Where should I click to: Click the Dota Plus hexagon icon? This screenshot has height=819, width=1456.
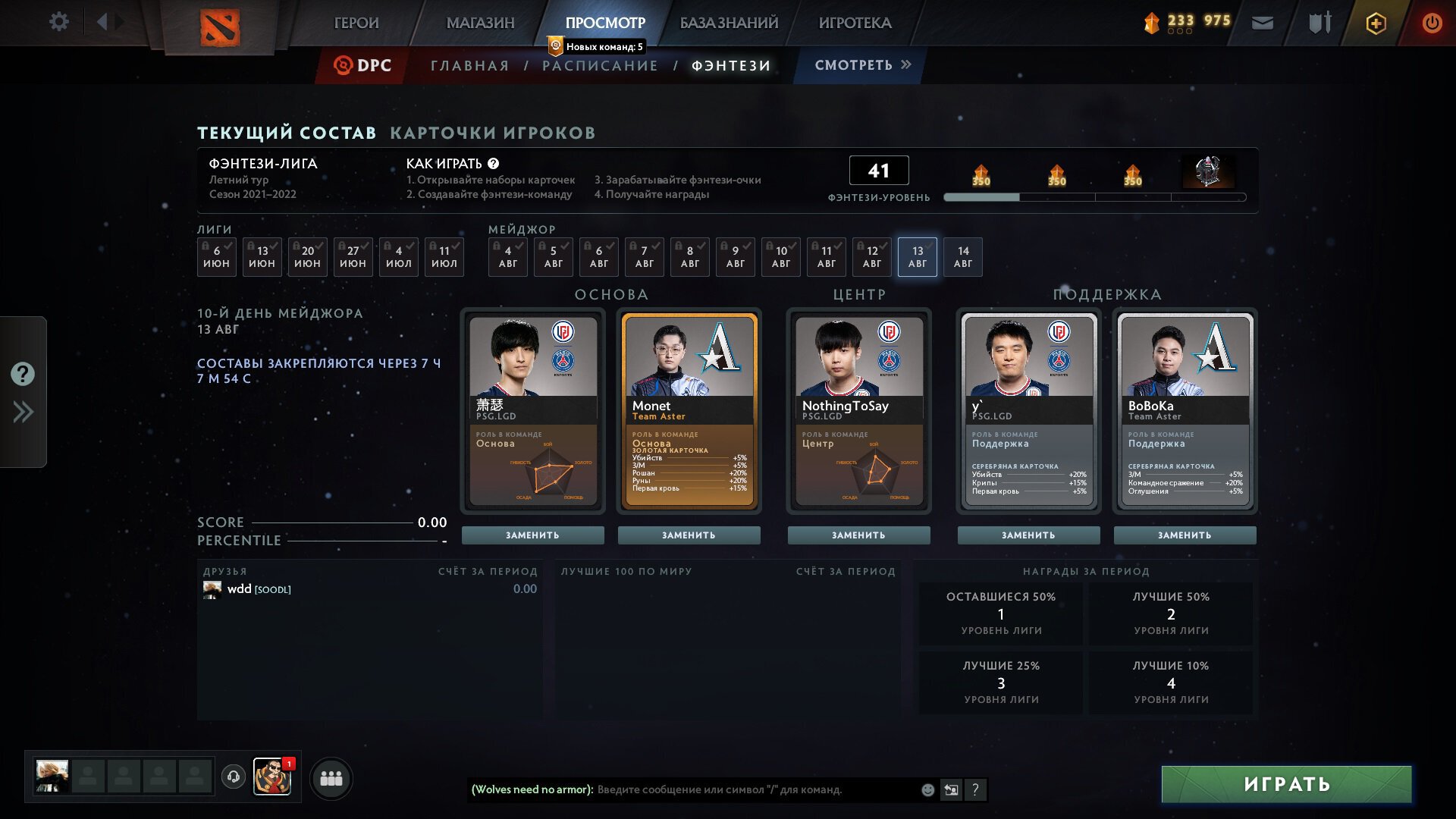tap(1376, 24)
